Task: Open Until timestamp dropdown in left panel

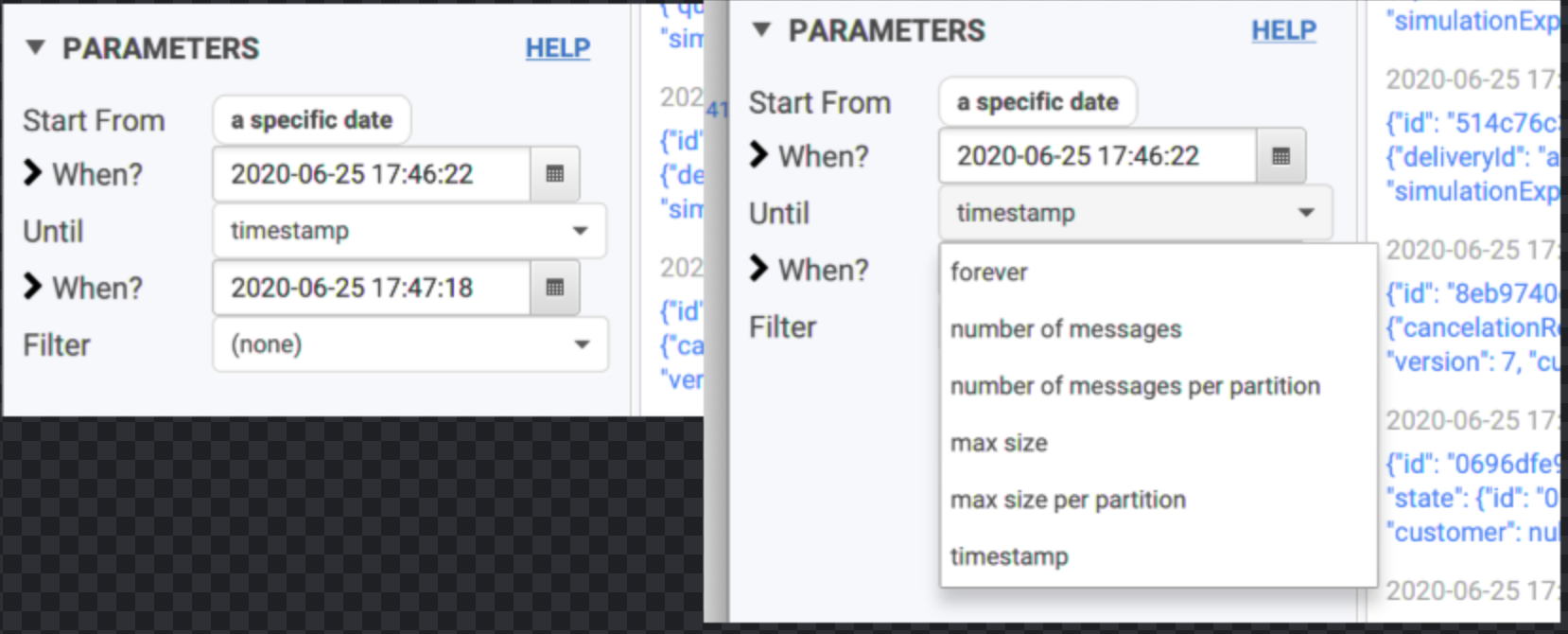Action: (x=409, y=231)
